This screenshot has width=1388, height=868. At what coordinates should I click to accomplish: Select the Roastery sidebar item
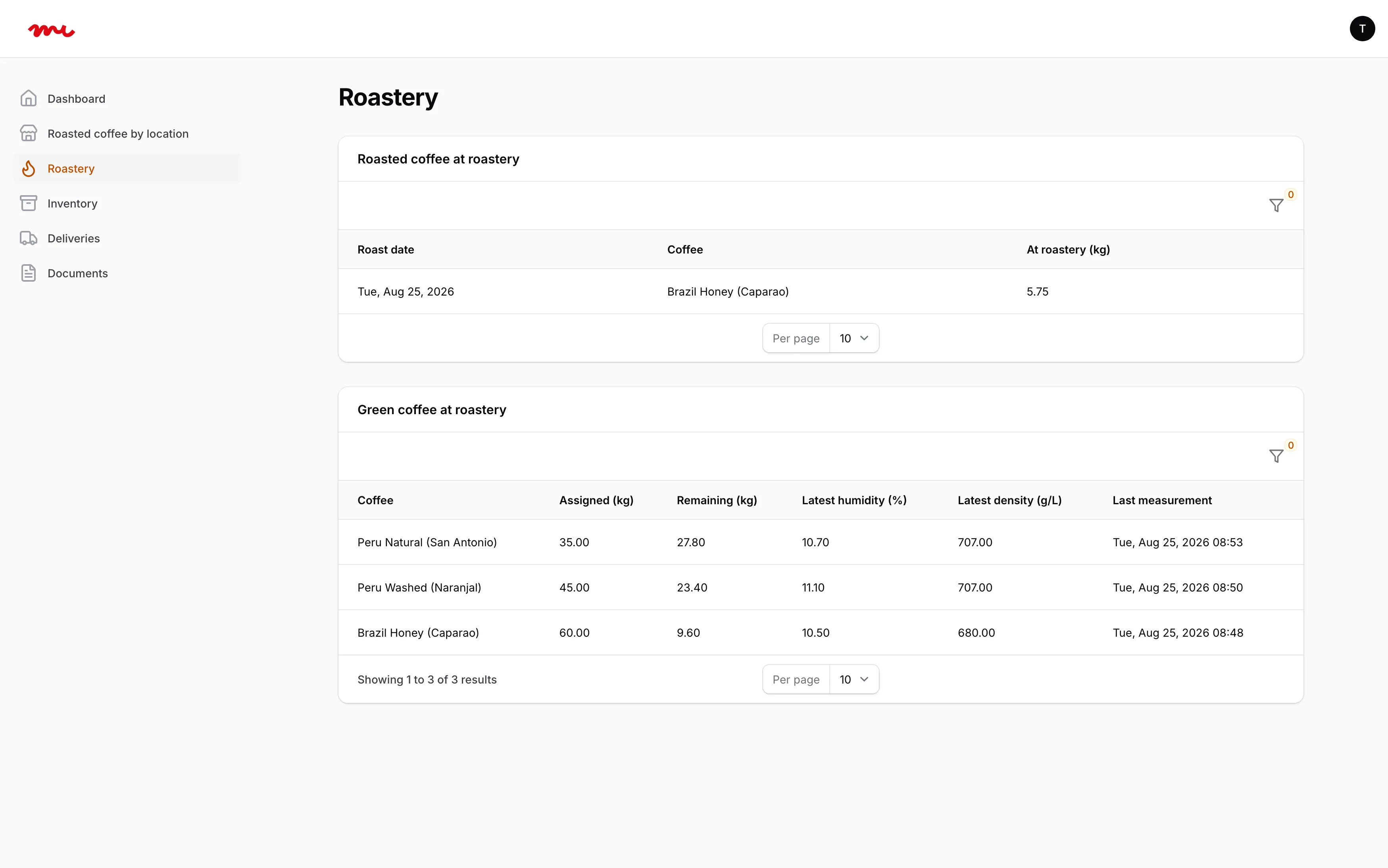pos(127,169)
